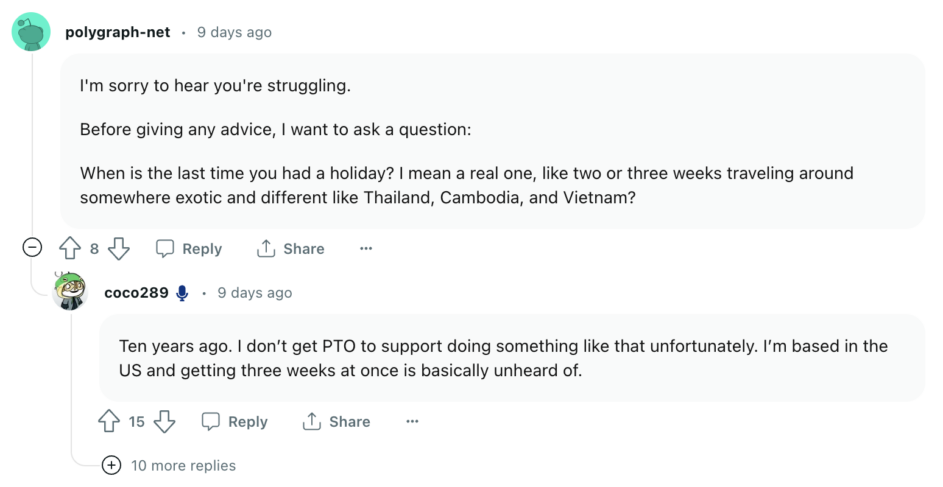Screen dimensions: 943x487
Task: Share coco289's reply
Action: (x=336, y=421)
